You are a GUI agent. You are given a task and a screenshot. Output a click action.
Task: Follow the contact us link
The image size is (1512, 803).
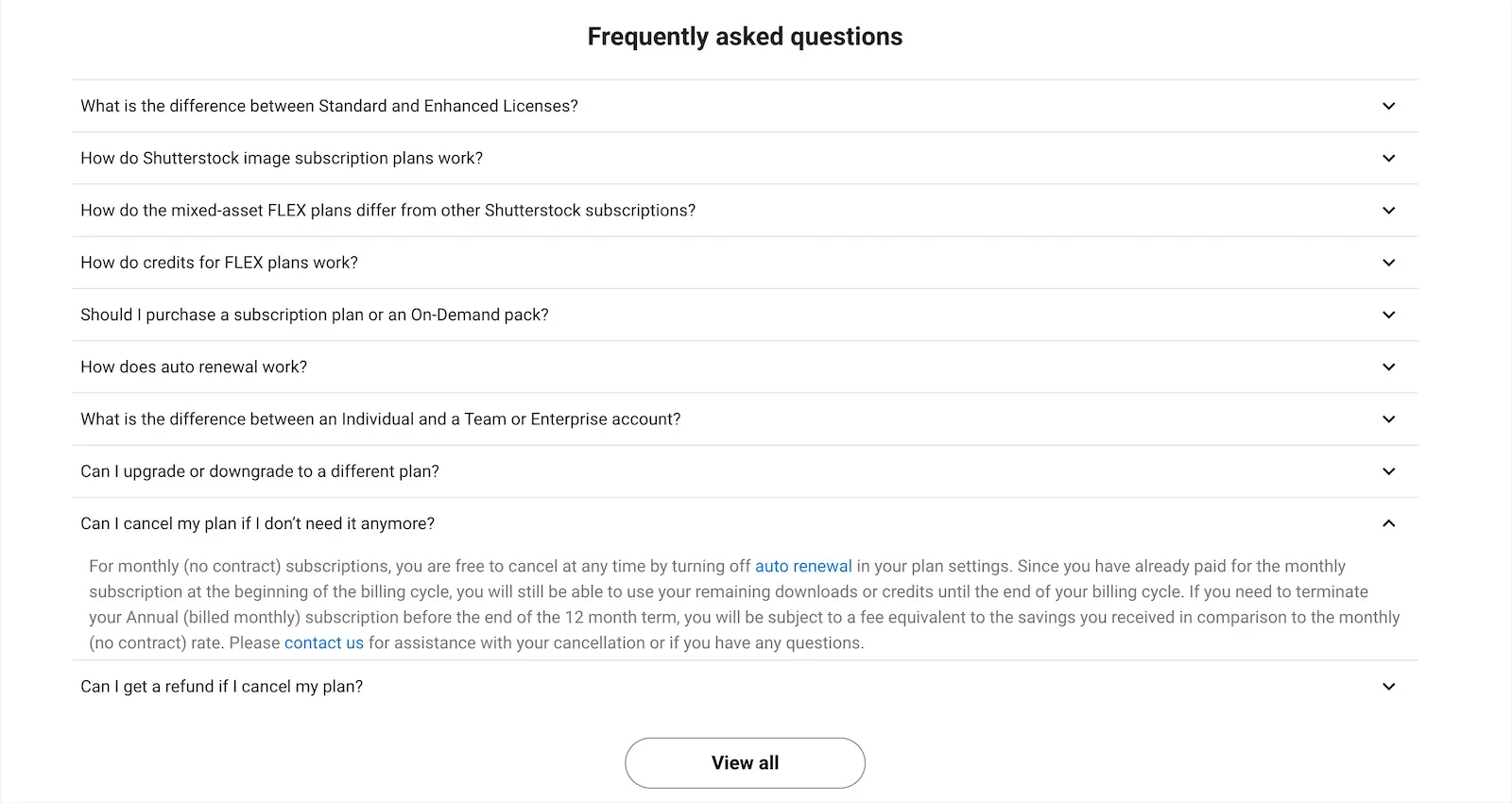(324, 642)
